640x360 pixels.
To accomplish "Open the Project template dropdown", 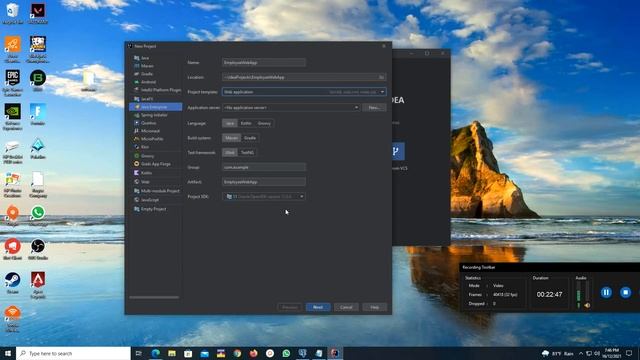I will (304, 92).
